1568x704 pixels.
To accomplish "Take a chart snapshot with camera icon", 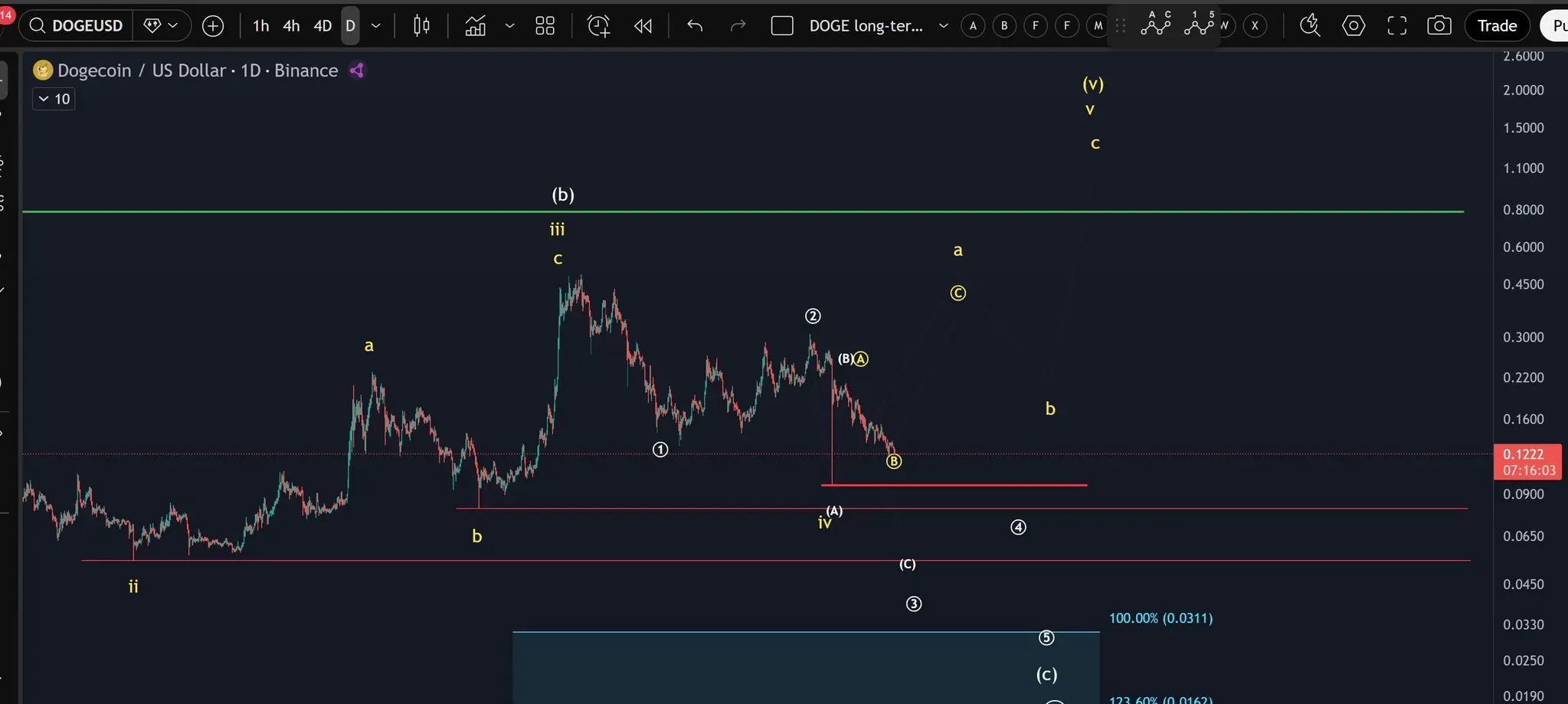I will tap(1439, 26).
